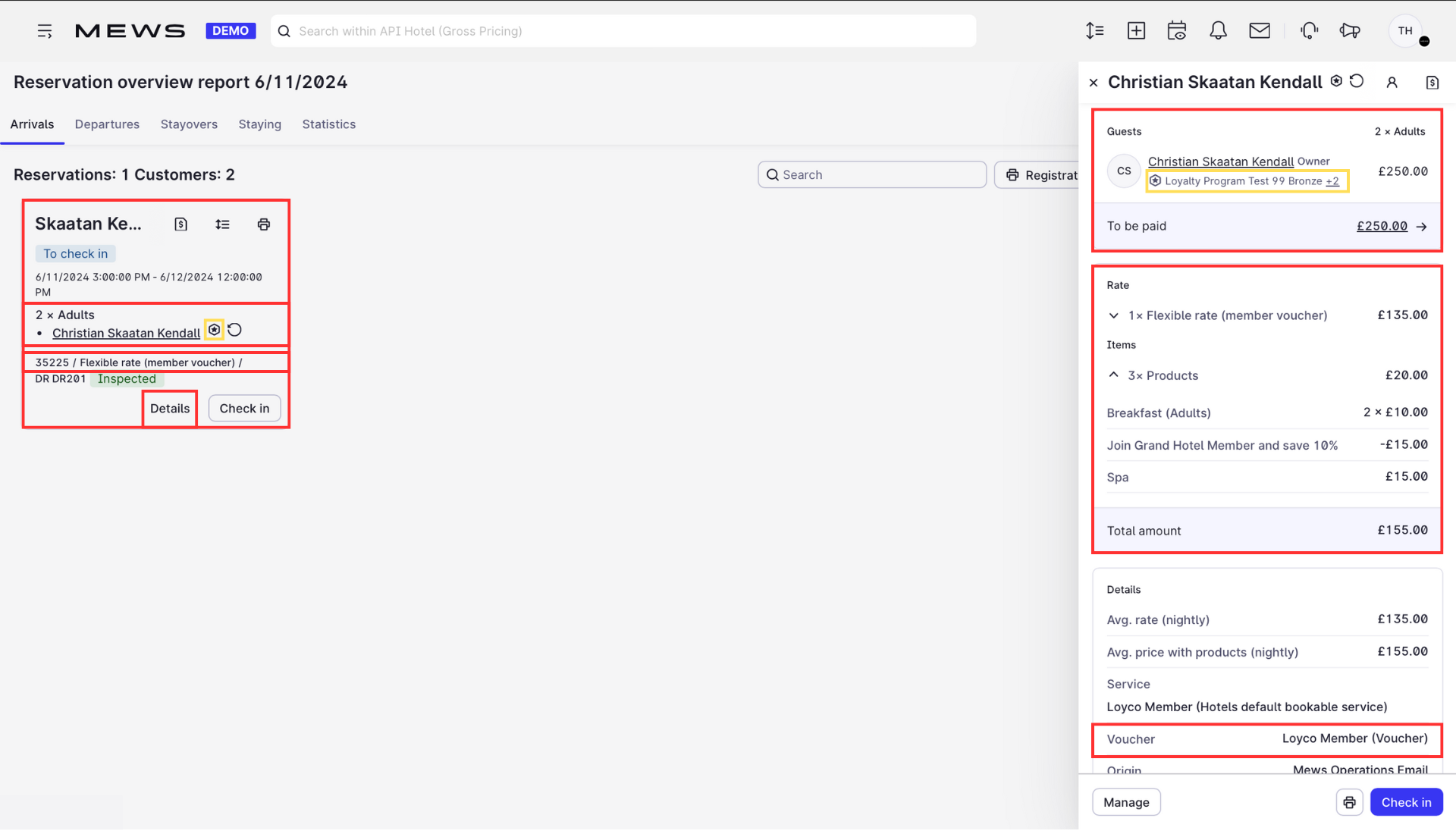Click the DEMO badge
Screen dimensions: 1456x834
coord(231,31)
